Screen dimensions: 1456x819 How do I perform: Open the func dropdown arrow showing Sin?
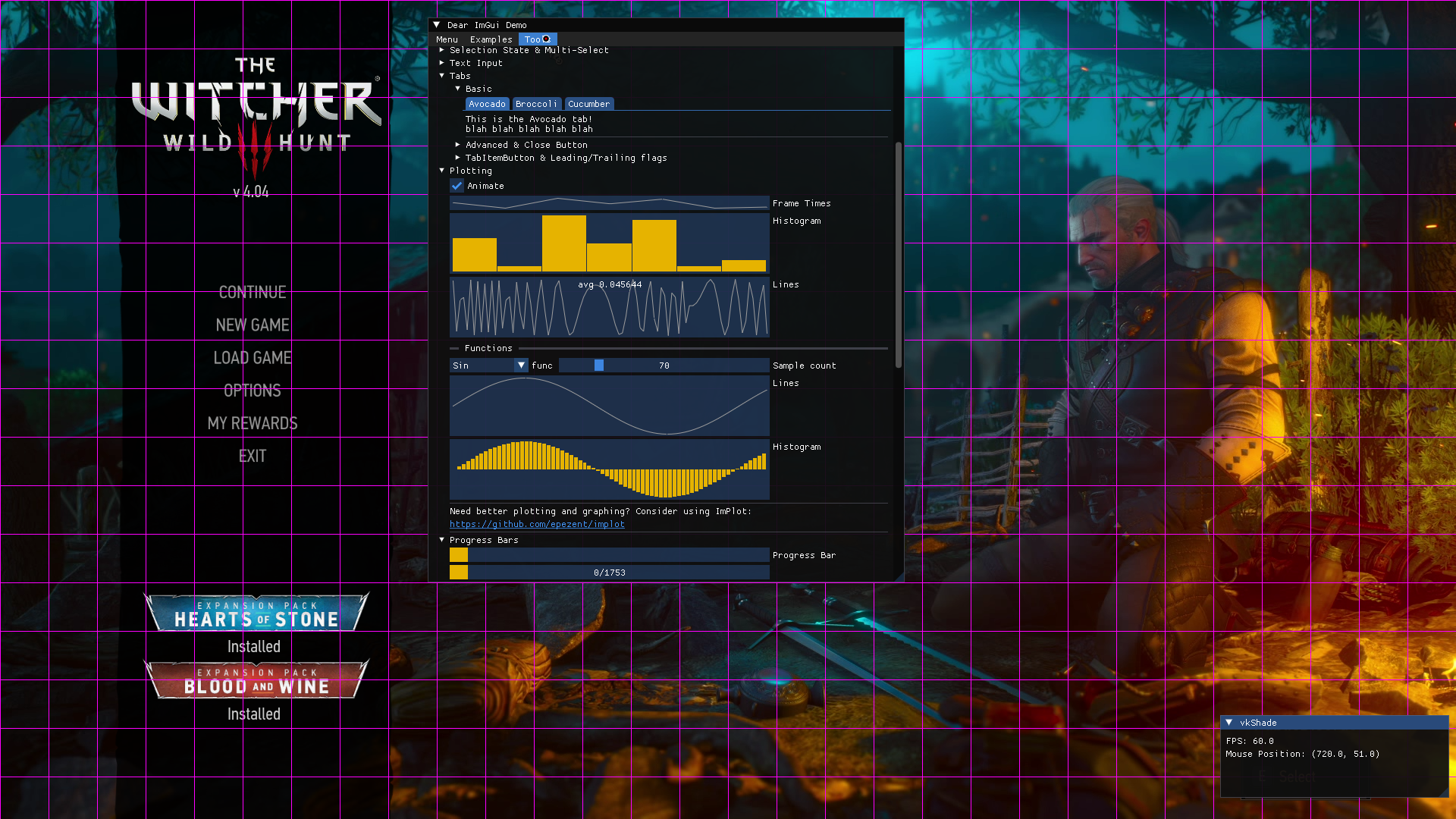pos(521,366)
